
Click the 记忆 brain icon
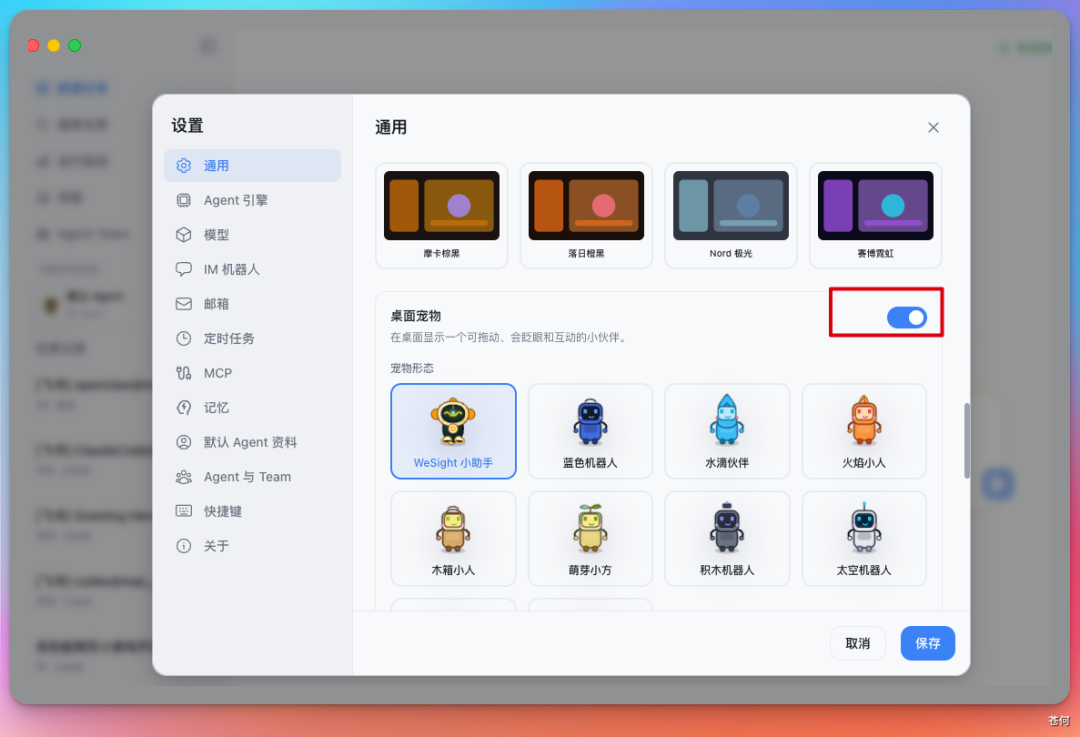(183, 407)
